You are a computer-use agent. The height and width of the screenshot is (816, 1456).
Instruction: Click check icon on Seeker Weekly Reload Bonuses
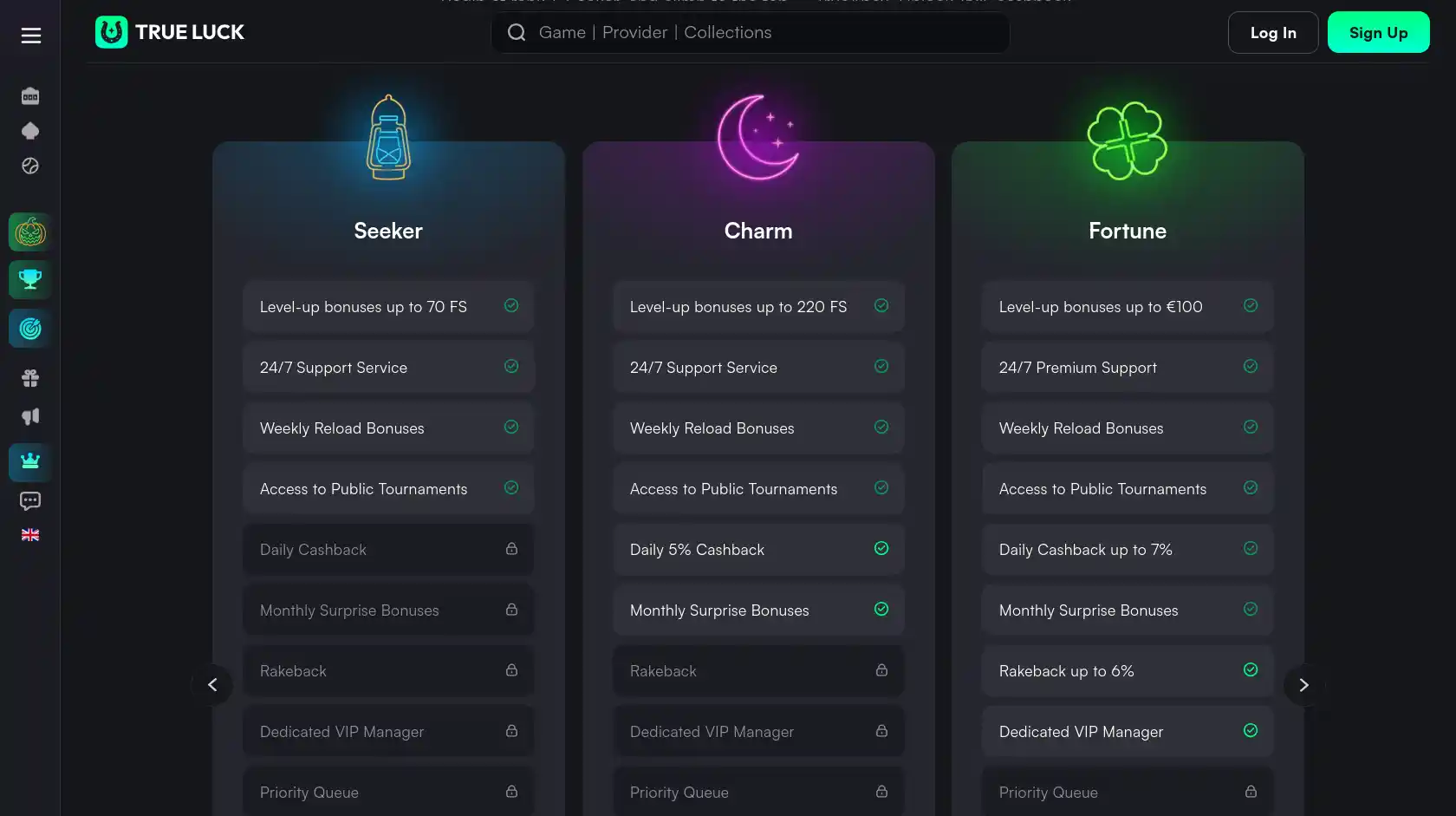[x=511, y=427]
